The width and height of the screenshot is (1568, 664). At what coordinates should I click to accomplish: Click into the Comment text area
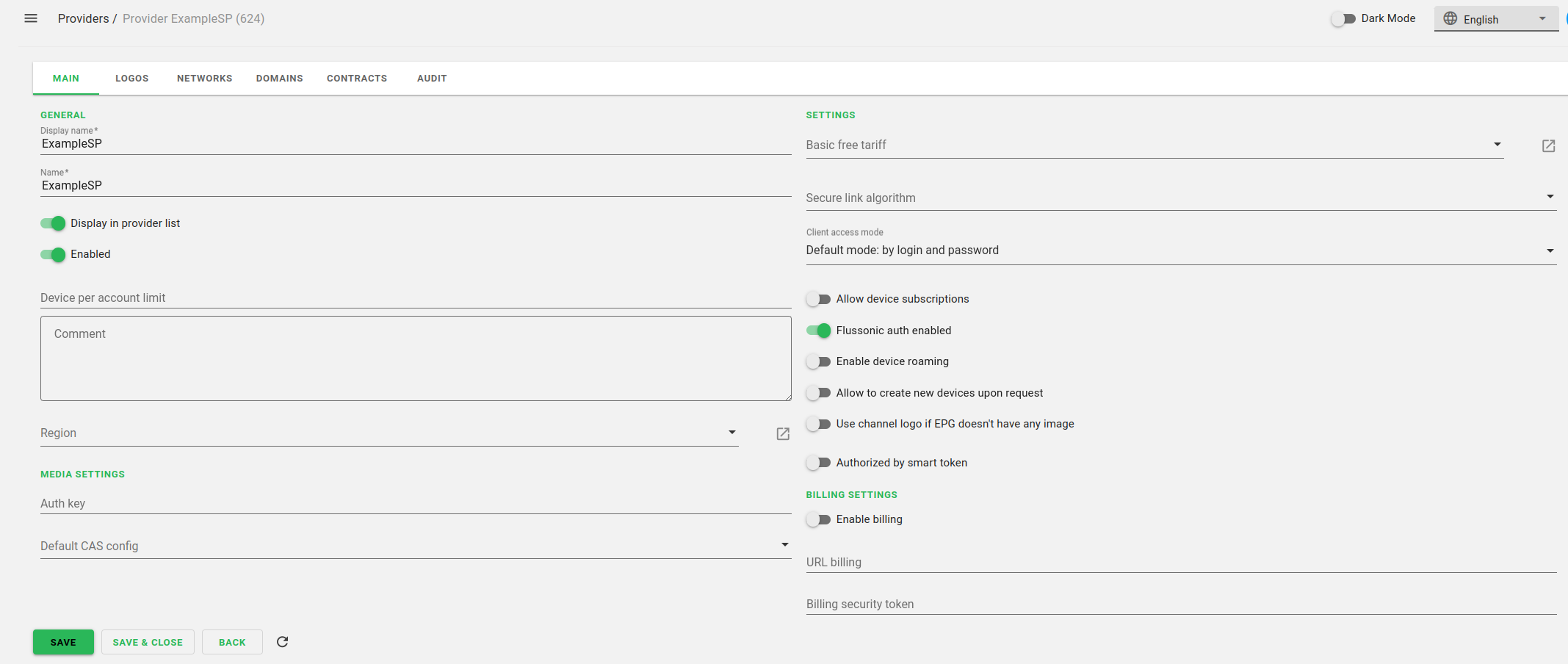tap(415, 358)
